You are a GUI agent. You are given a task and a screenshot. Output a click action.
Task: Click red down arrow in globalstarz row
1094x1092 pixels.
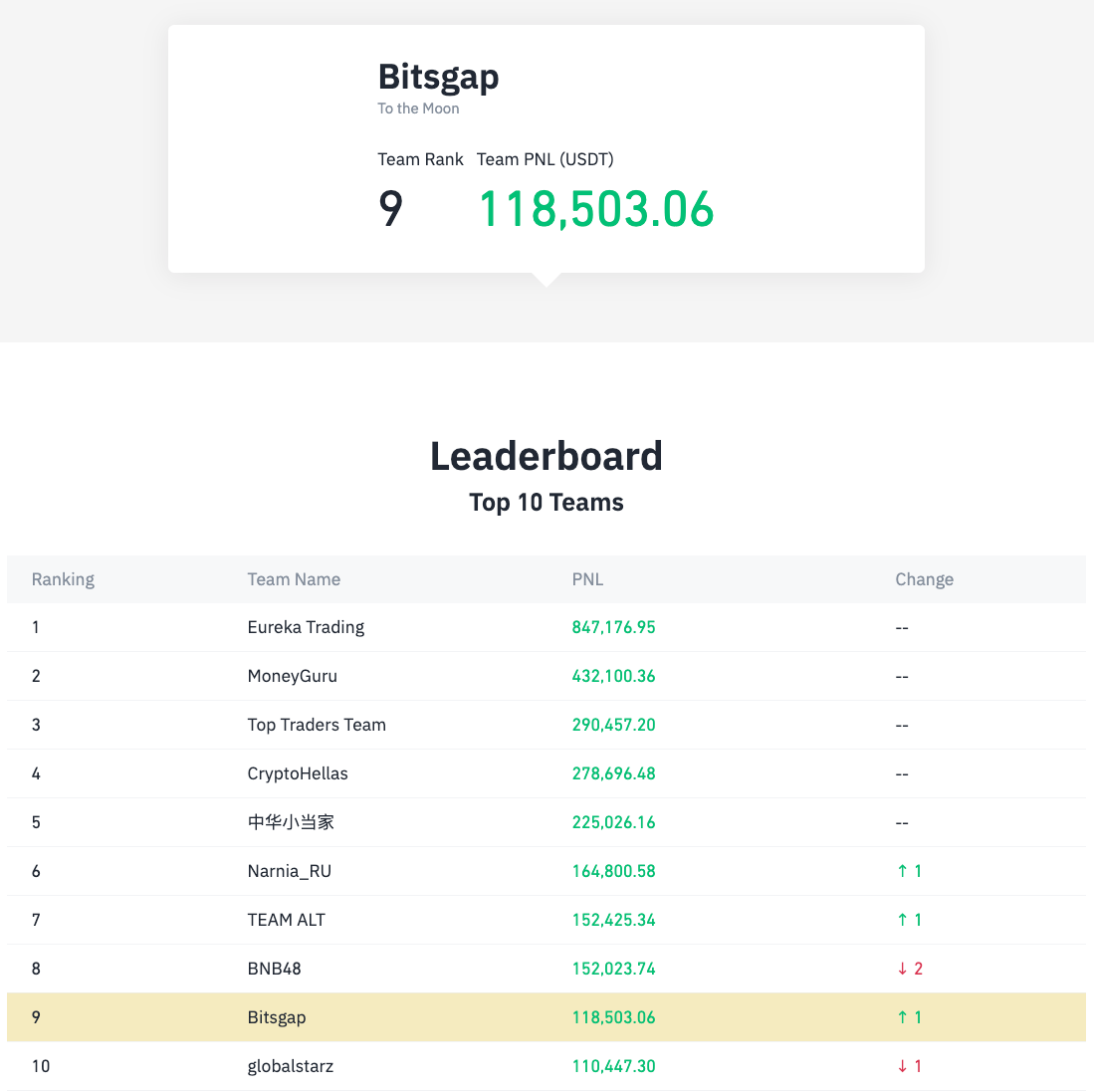pos(902,1066)
